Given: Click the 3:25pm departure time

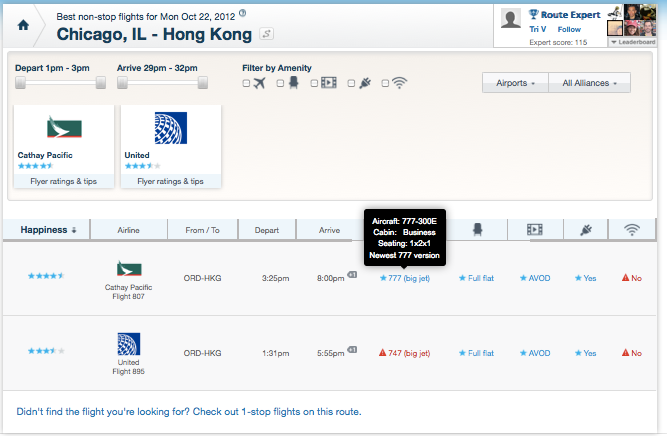Looking at the screenshot, I should point(275,278).
